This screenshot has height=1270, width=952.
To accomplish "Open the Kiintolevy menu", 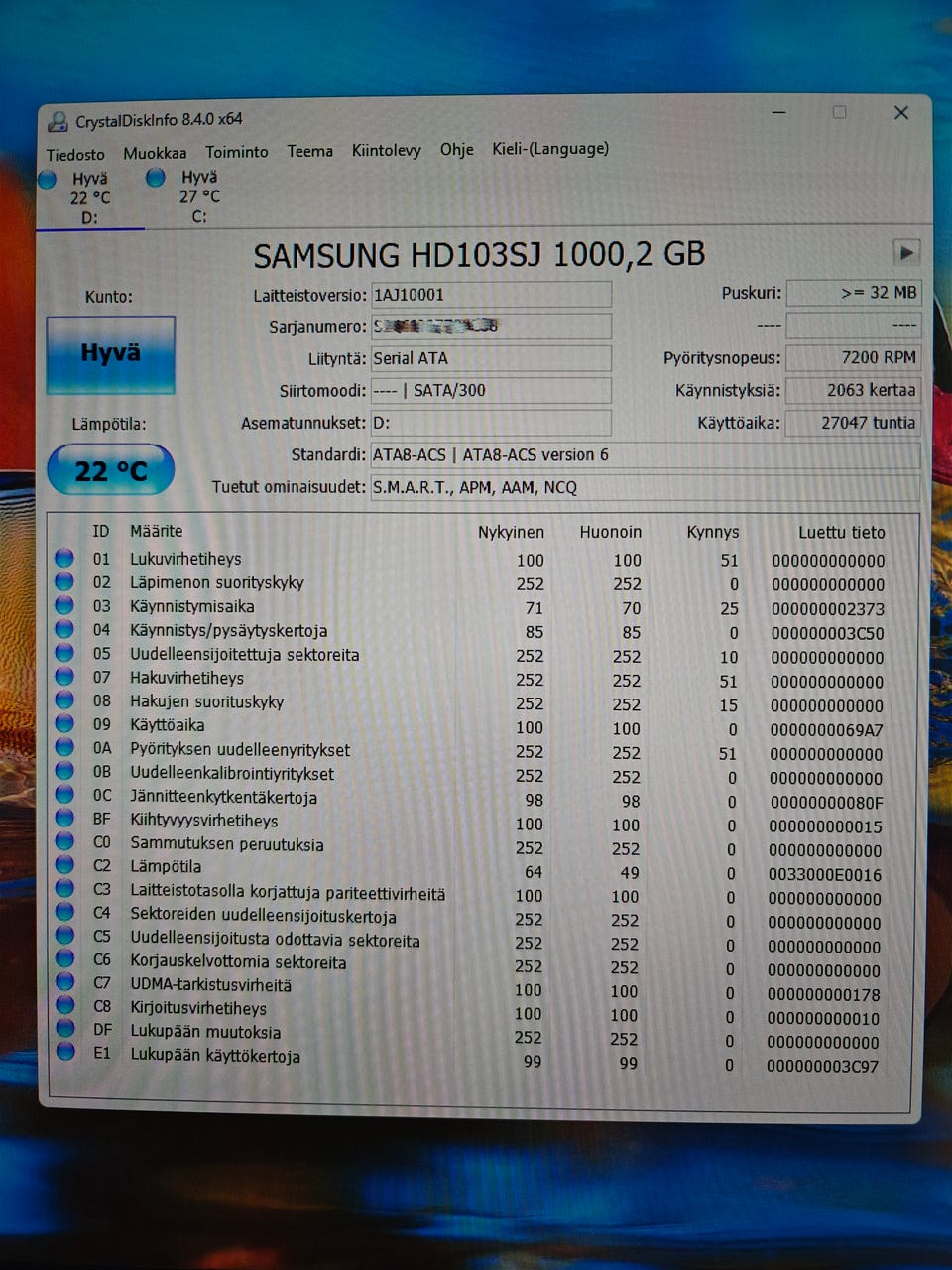I will pyautogui.click(x=386, y=150).
